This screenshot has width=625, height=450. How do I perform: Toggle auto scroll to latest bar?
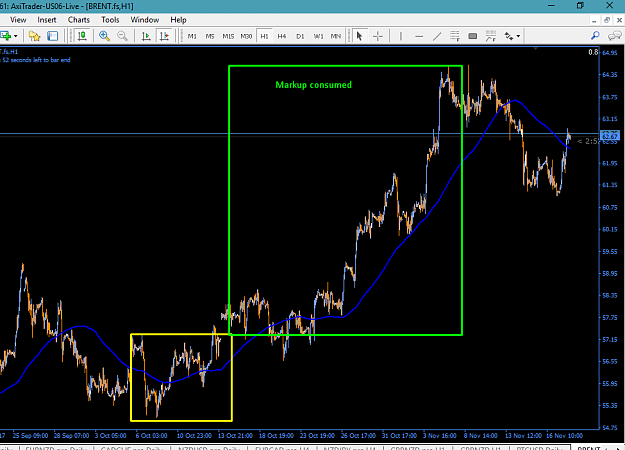pyautogui.click(x=146, y=36)
